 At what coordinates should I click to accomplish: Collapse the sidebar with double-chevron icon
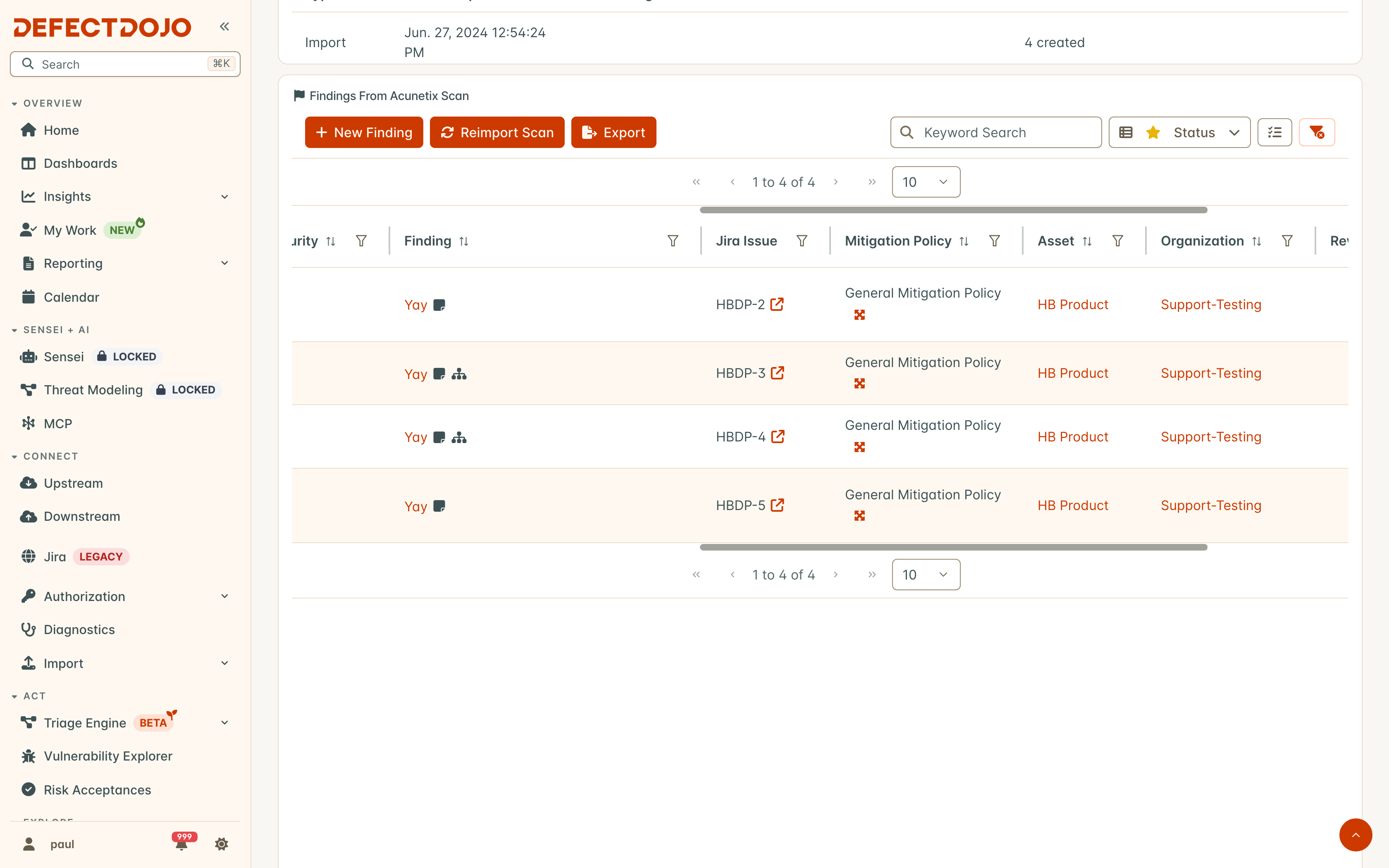pyautogui.click(x=224, y=26)
